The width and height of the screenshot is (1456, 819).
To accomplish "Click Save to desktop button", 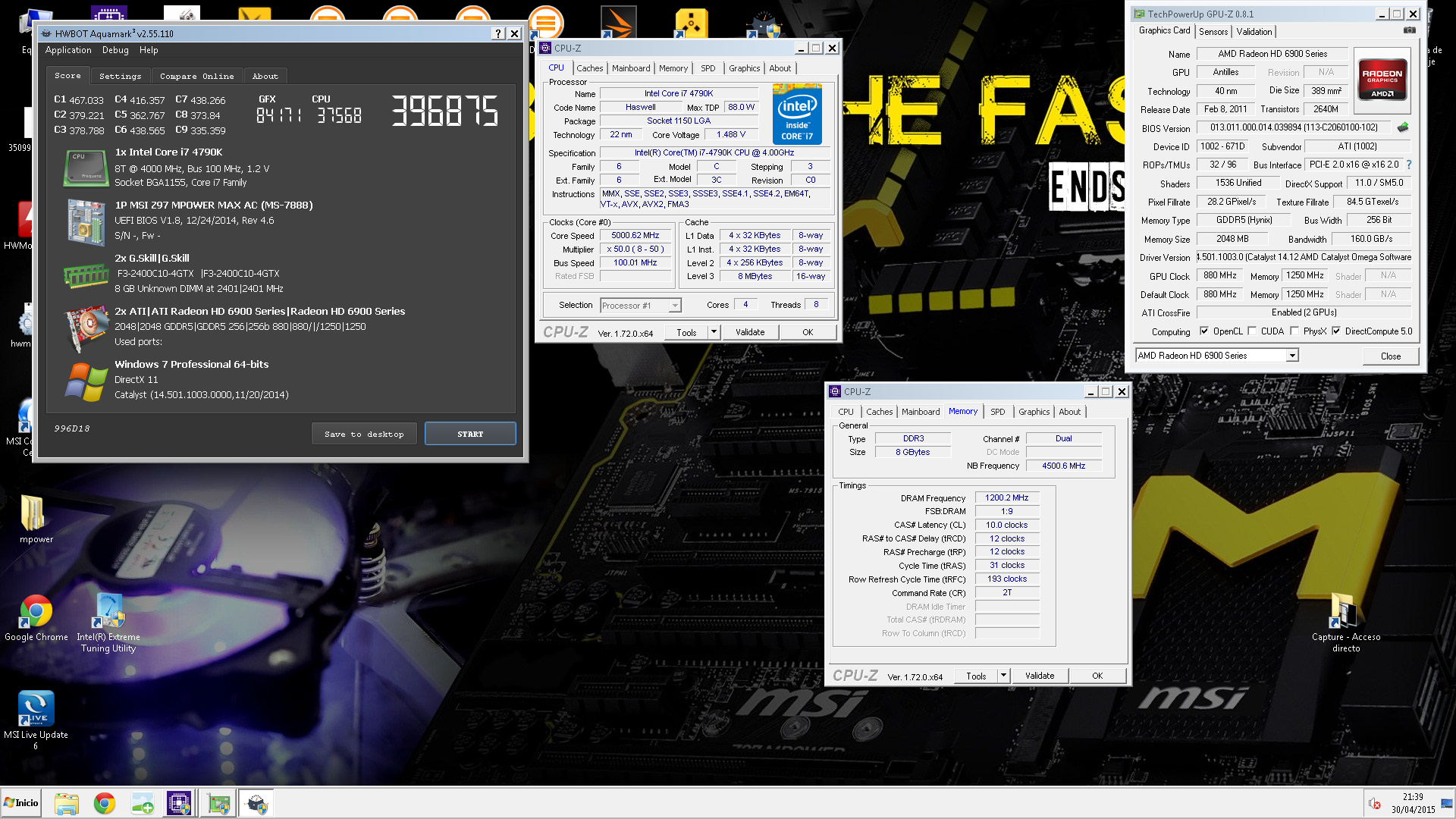I will pos(364,434).
